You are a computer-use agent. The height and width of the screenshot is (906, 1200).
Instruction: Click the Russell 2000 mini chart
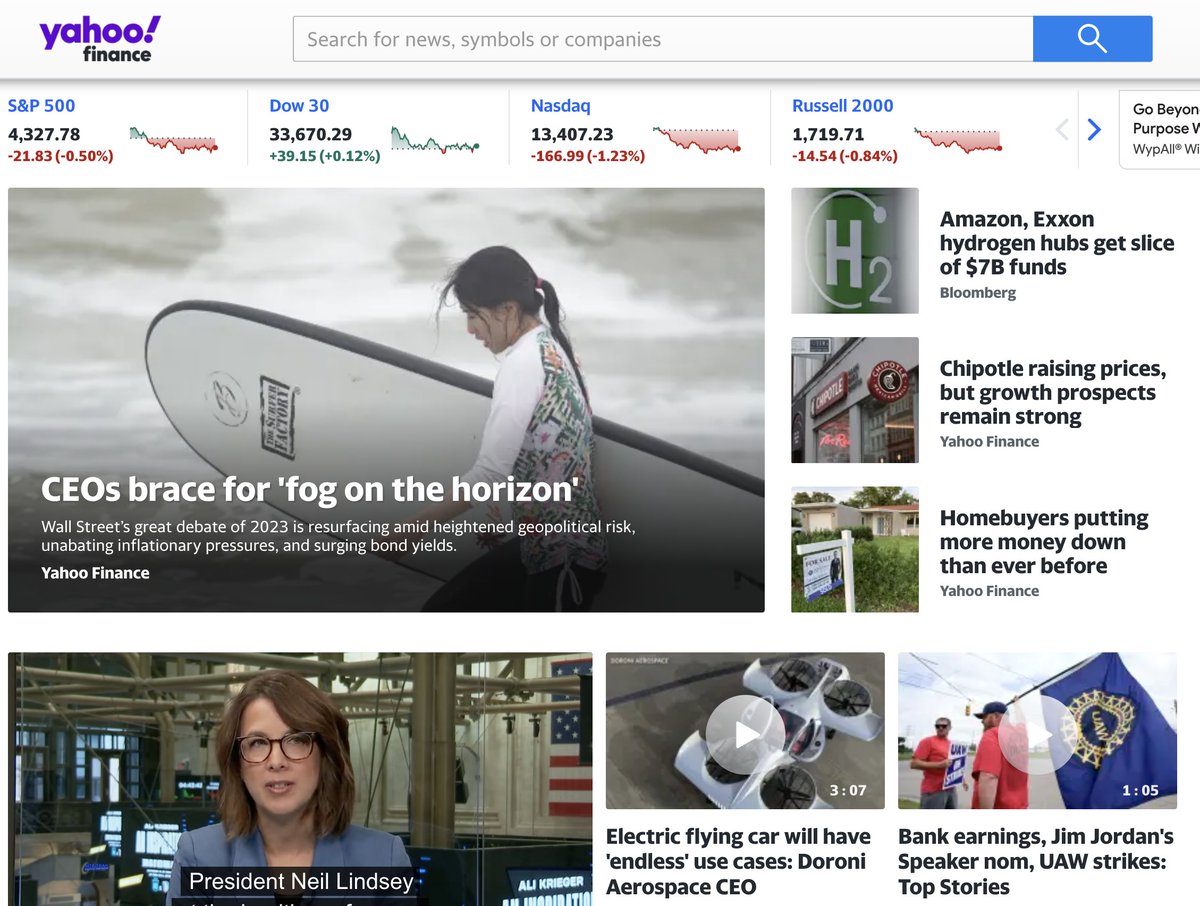point(958,140)
